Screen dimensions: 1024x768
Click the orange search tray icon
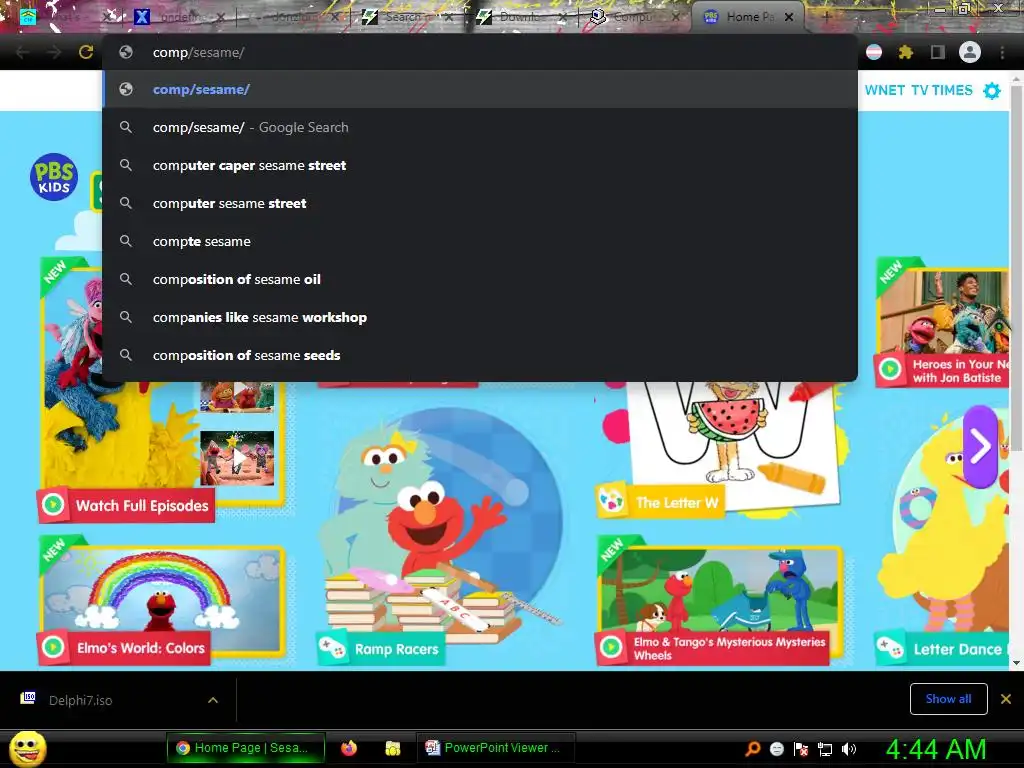coord(753,749)
